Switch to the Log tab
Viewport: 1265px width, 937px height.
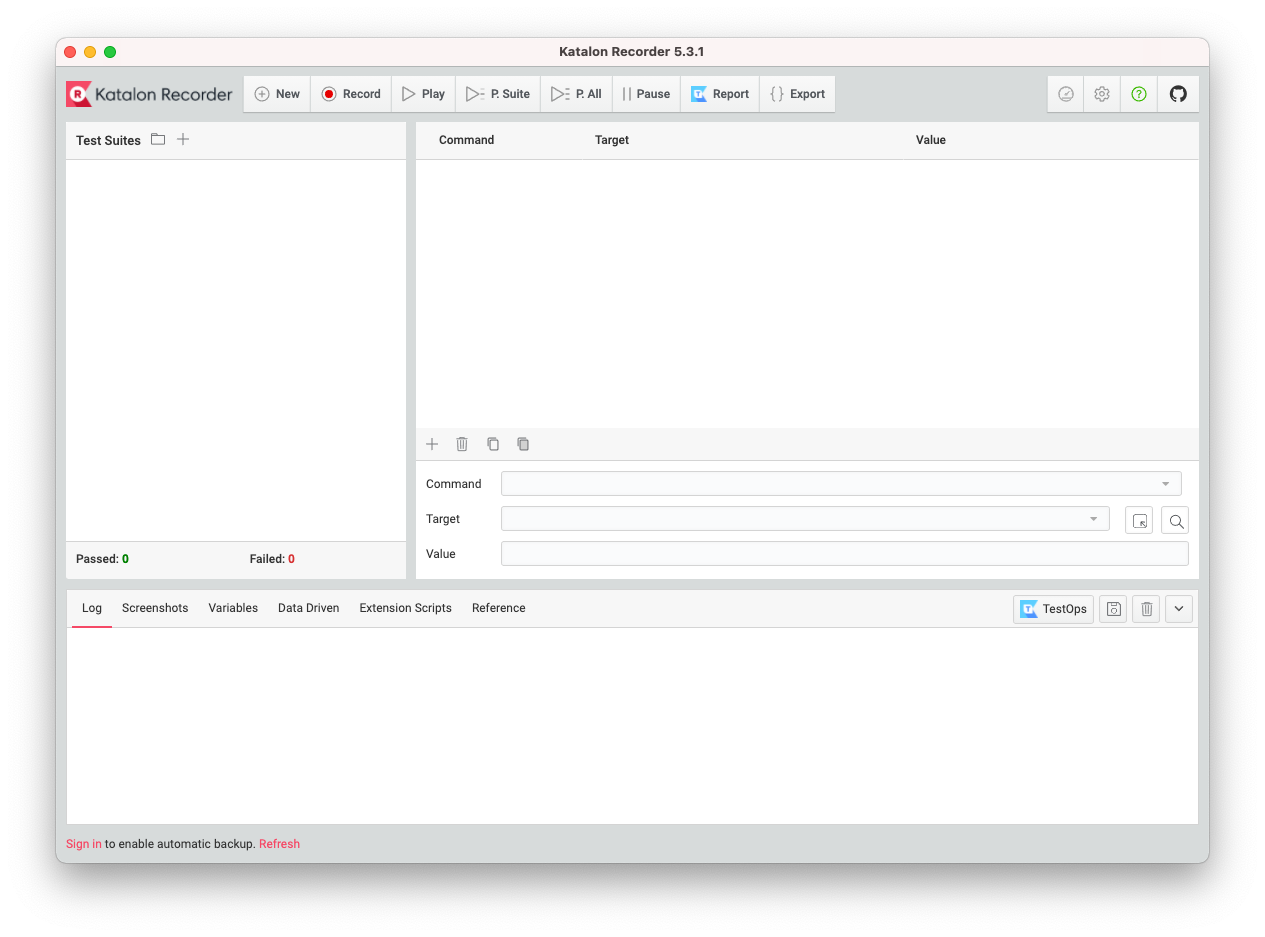(x=92, y=608)
